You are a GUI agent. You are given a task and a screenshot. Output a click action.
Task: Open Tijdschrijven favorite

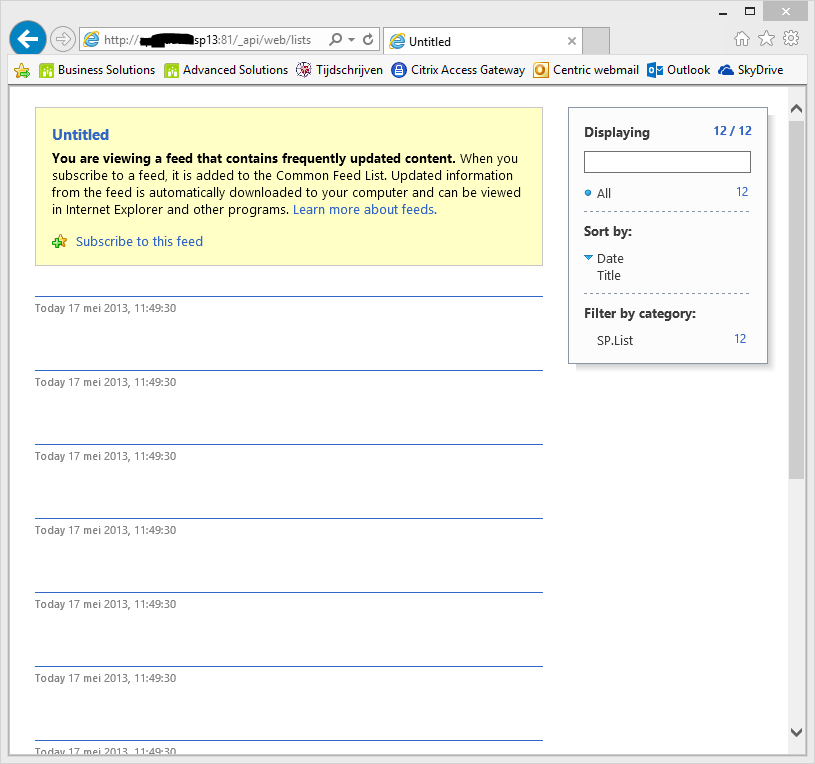tap(339, 70)
